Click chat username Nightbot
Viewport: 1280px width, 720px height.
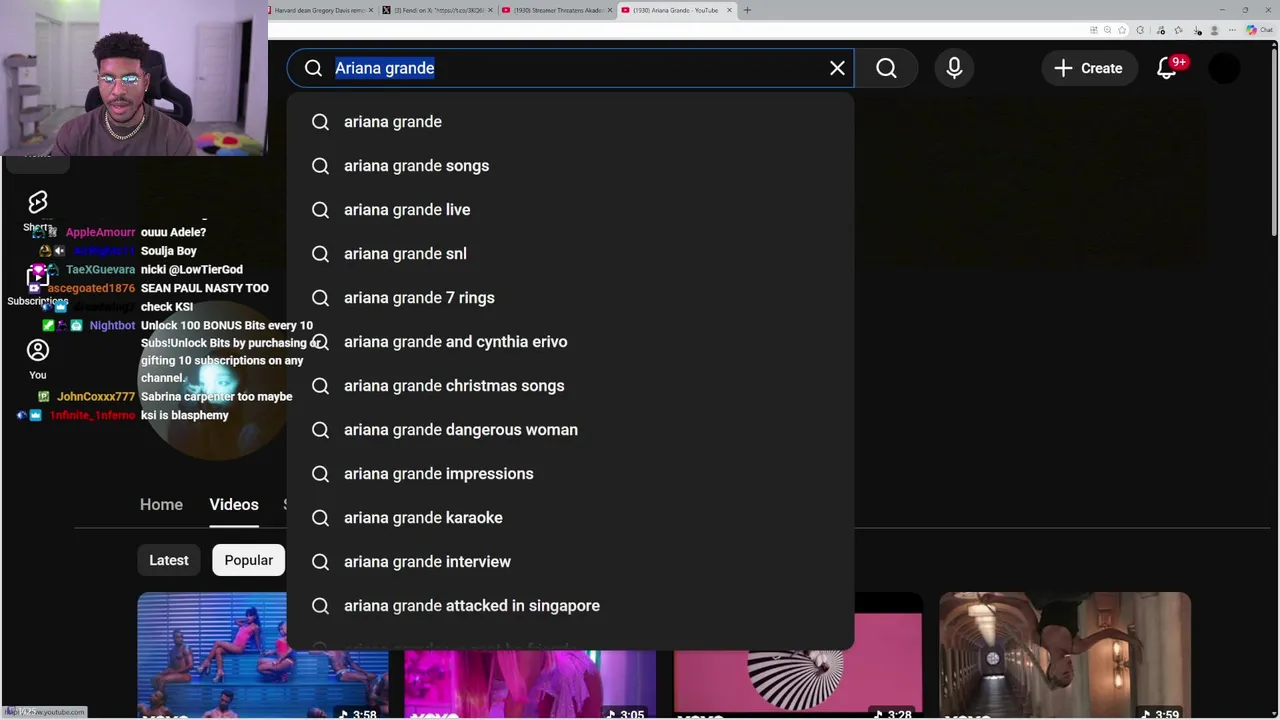[112, 326]
